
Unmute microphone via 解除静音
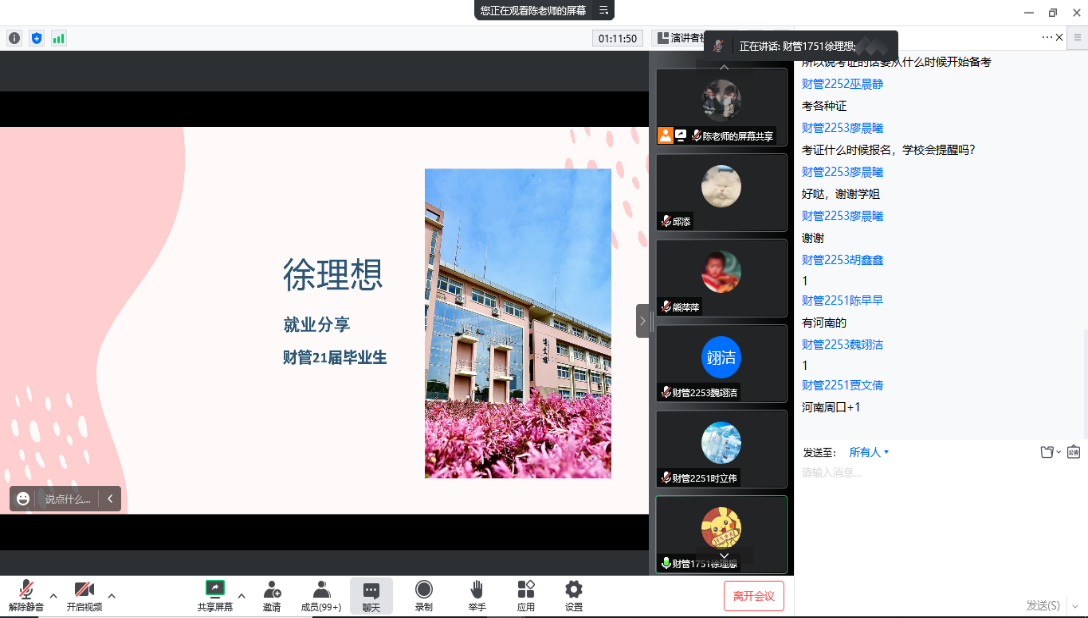[26, 595]
